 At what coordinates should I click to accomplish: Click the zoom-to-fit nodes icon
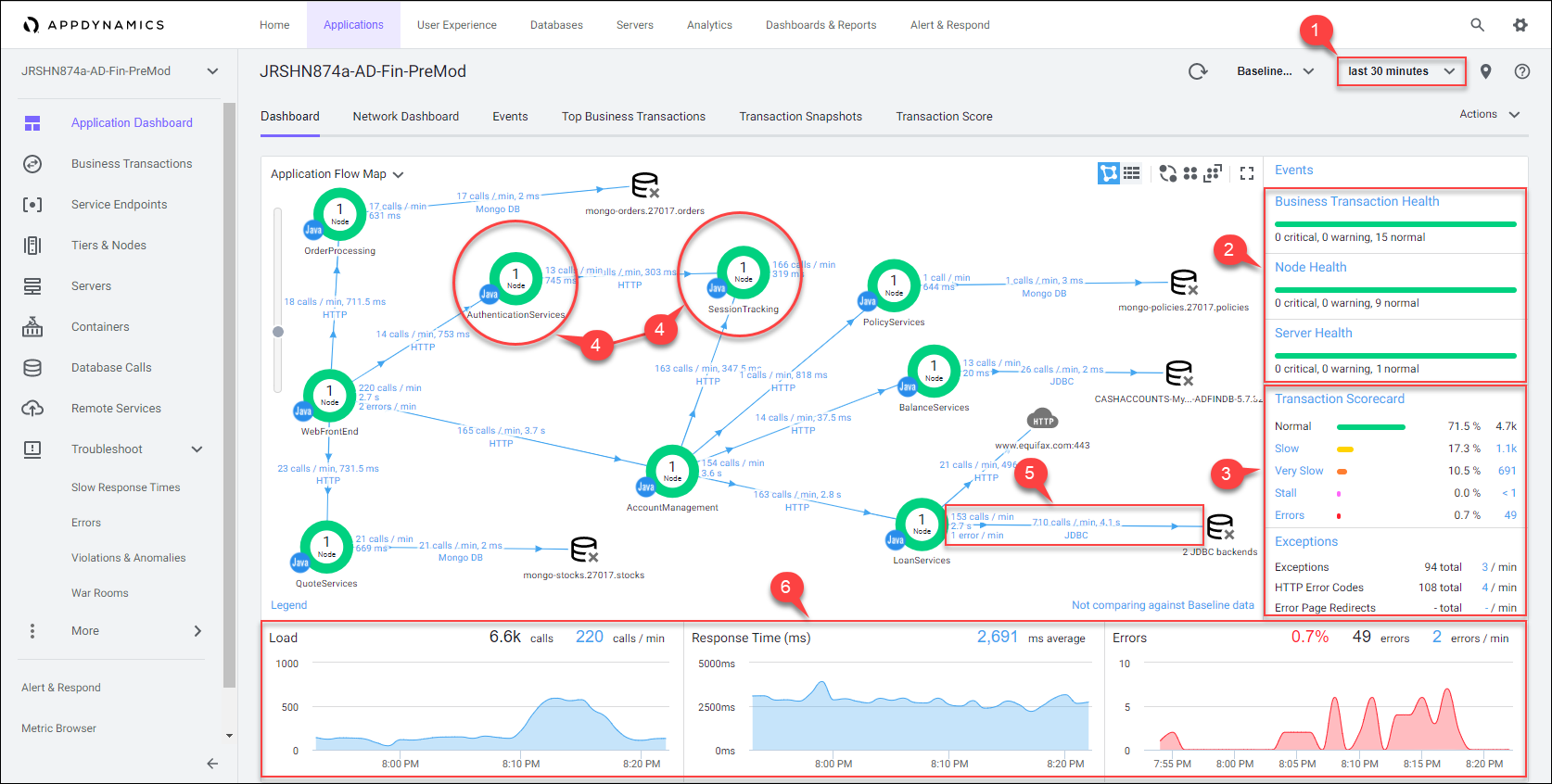tap(1213, 173)
